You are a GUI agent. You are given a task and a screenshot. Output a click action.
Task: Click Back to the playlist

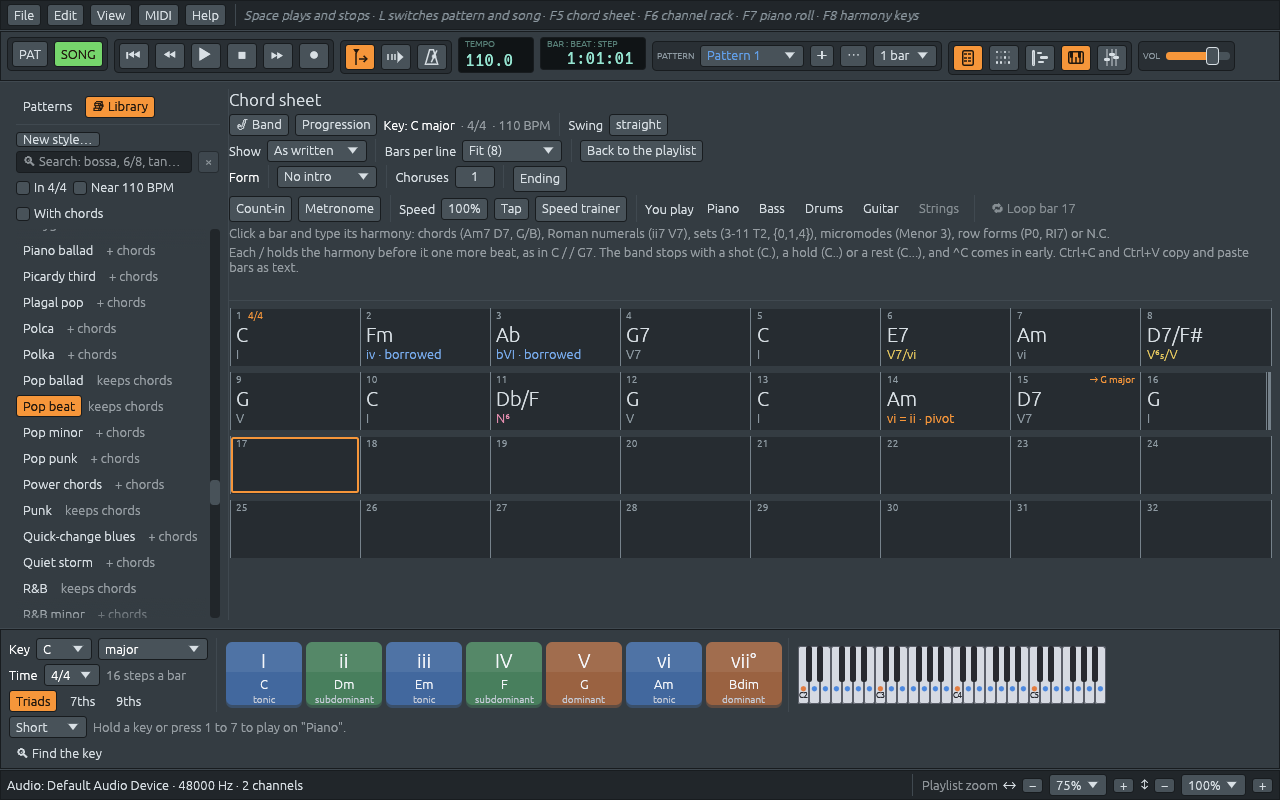pos(641,151)
